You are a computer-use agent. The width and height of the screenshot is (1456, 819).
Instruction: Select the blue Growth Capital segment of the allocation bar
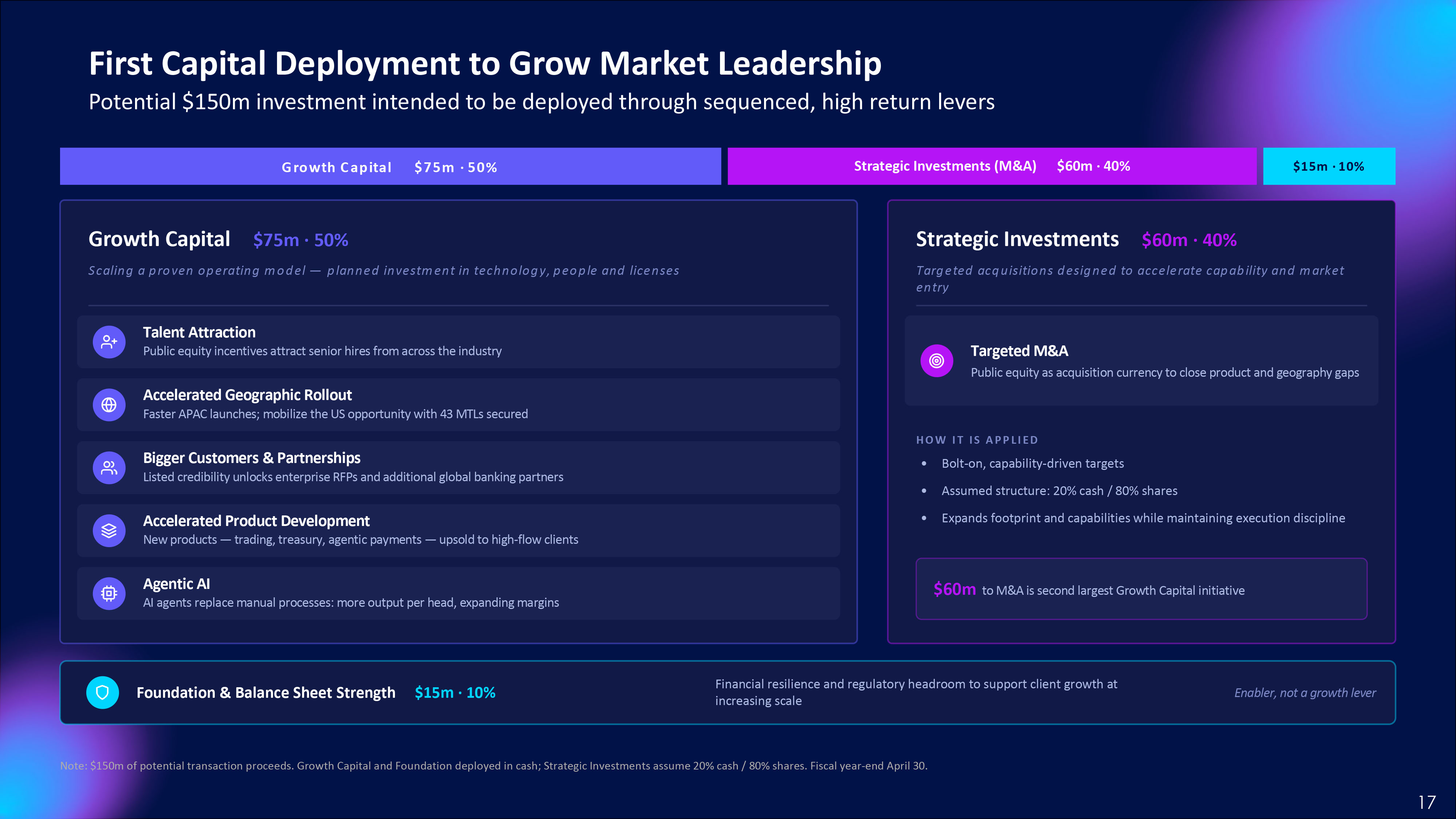[x=391, y=166]
